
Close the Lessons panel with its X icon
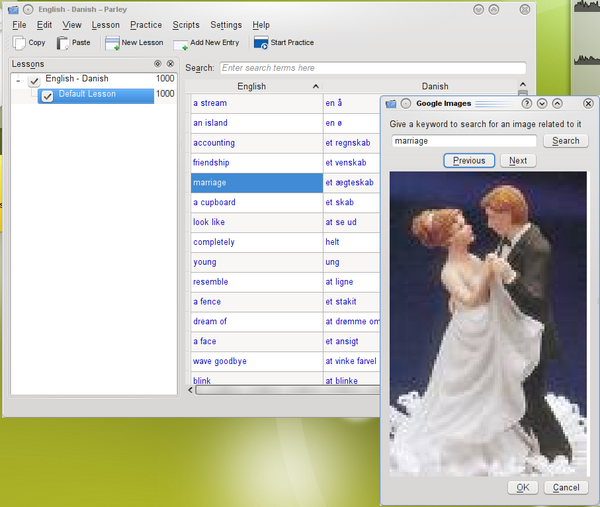(171, 64)
